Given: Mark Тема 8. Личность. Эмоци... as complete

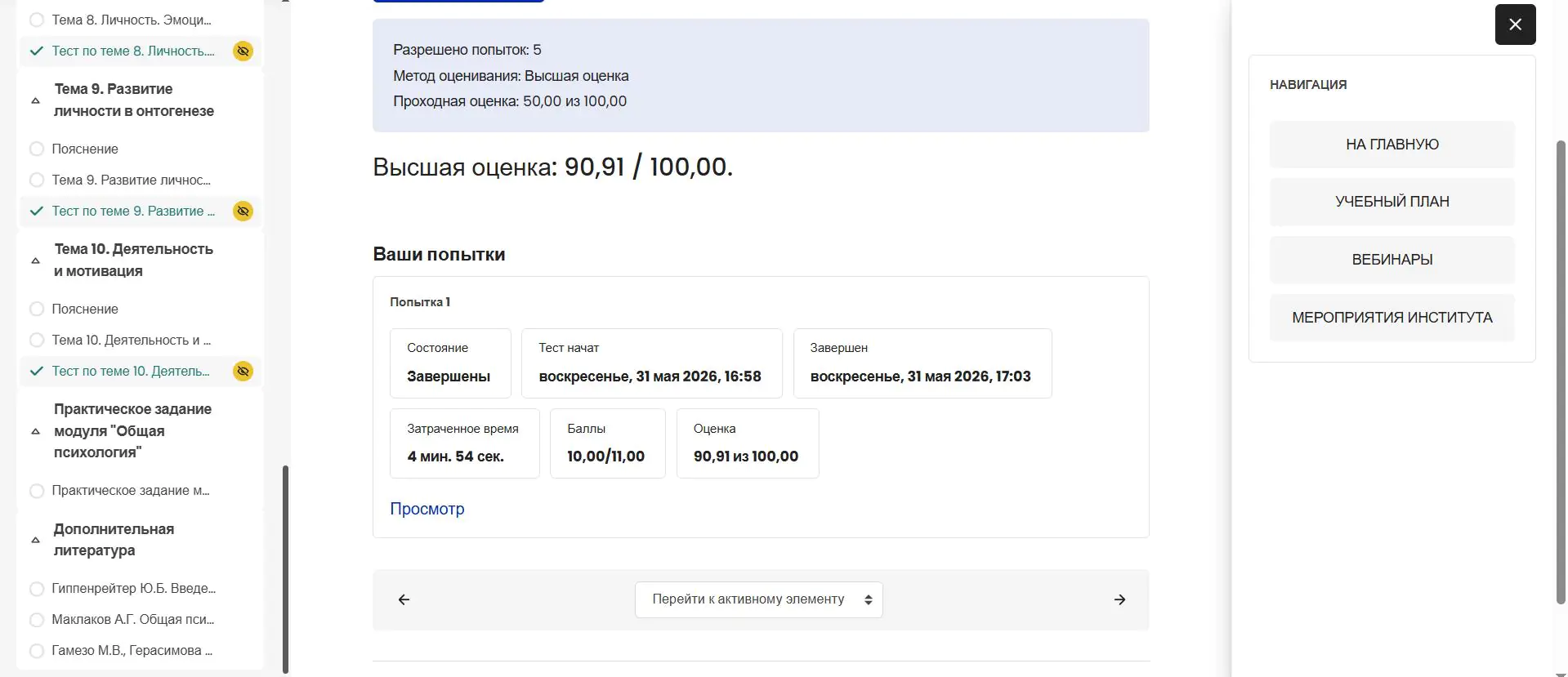Looking at the screenshot, I should (36, 20).
